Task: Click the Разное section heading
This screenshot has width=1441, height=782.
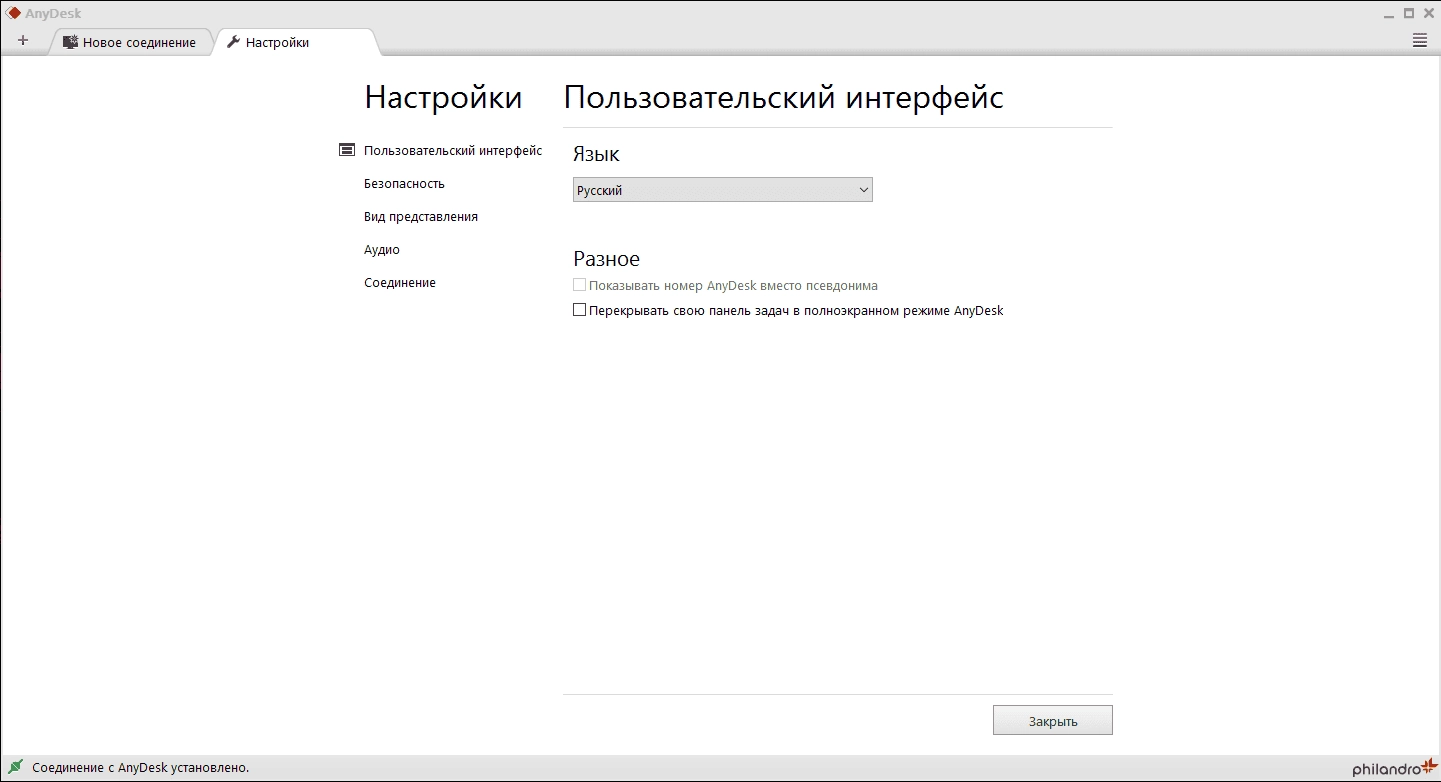Action: (606, 259)
